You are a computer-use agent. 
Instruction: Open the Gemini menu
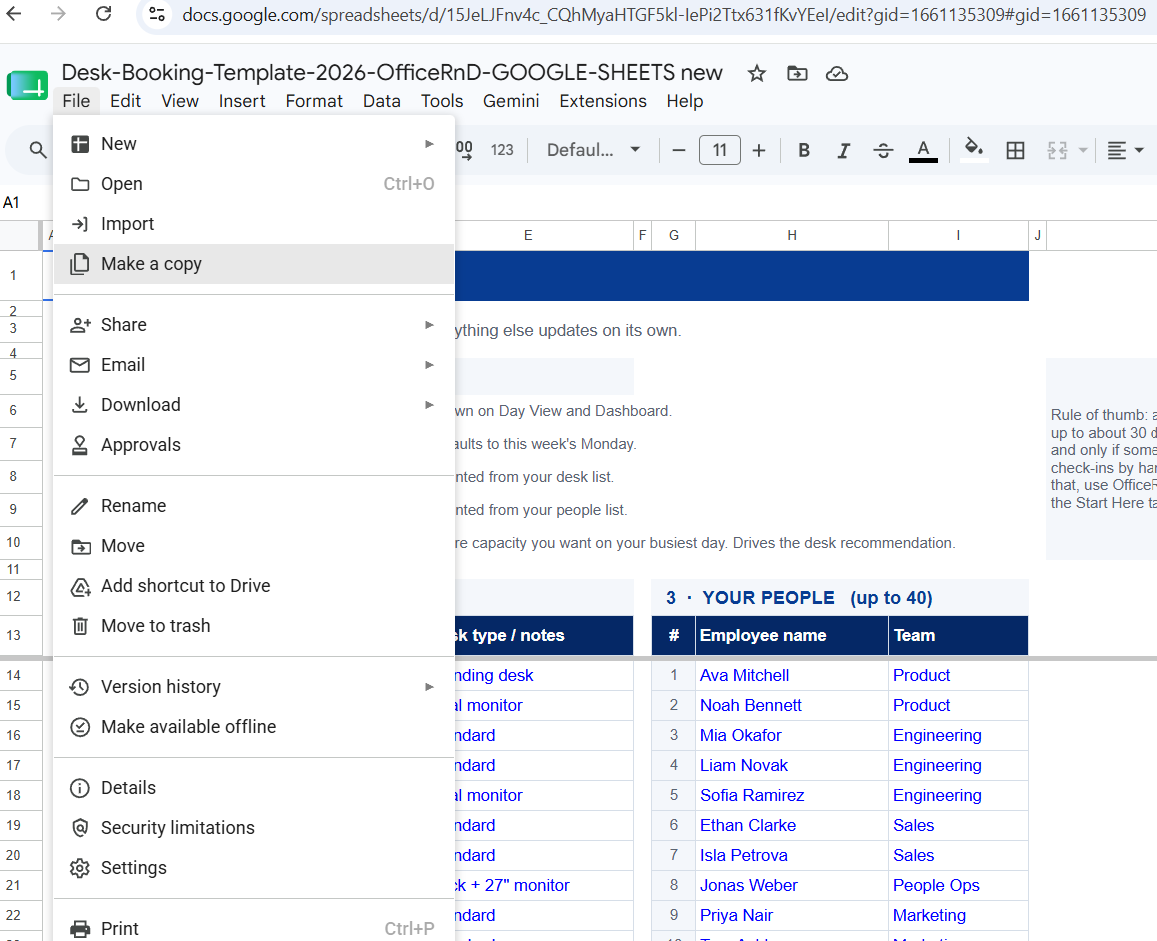[511, 101]
